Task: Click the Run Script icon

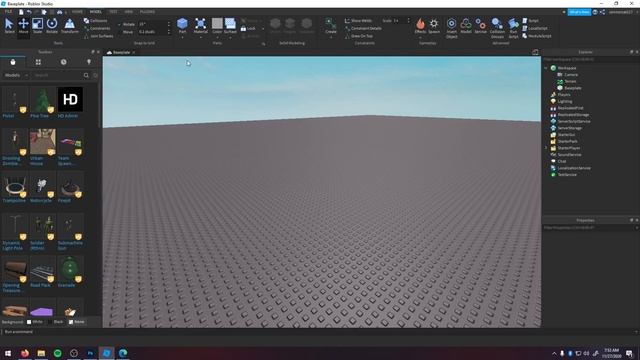Action: pos(513,27)
